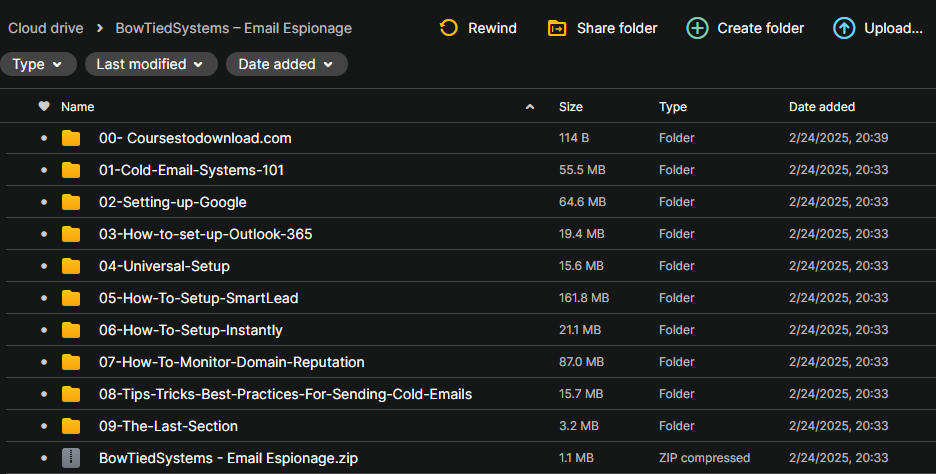Toggle favorite dot for 05-How-To-Setup-SmartLead

click(44, 298)
